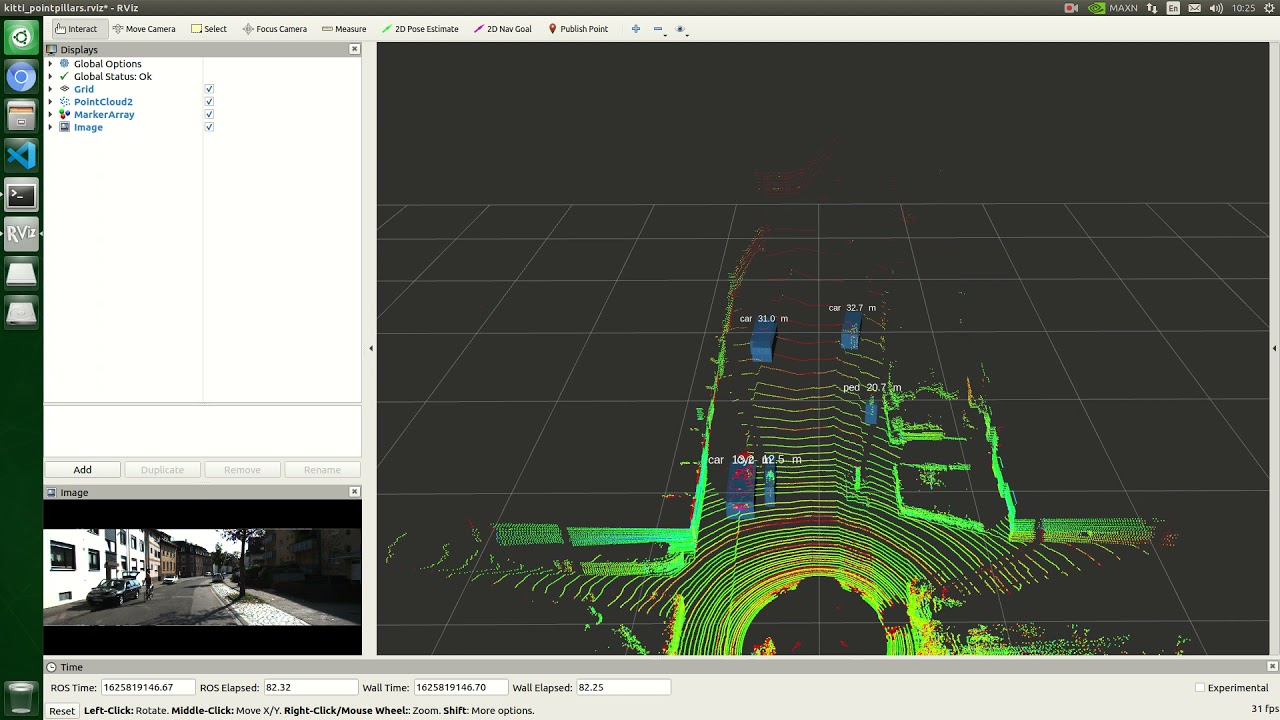Expand the Grid display properties

click(x=51, y=89)
